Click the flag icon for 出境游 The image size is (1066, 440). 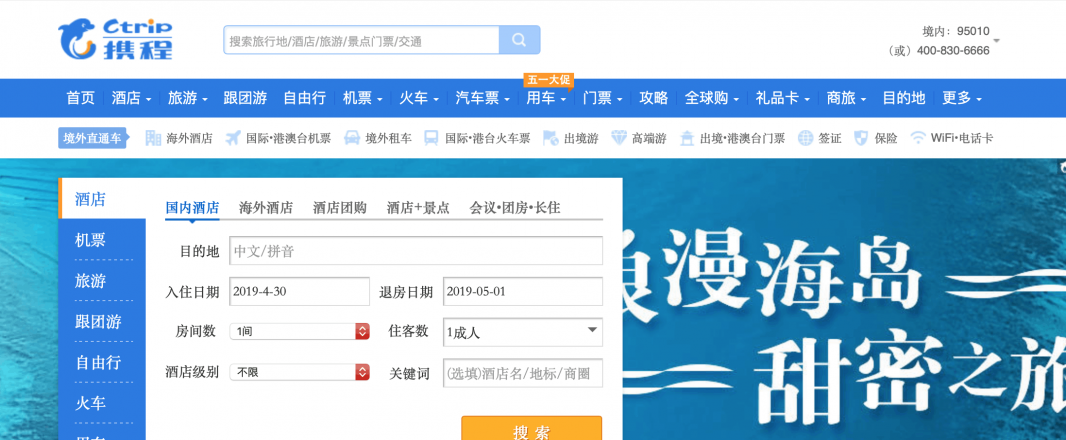[x=551, y=138]
